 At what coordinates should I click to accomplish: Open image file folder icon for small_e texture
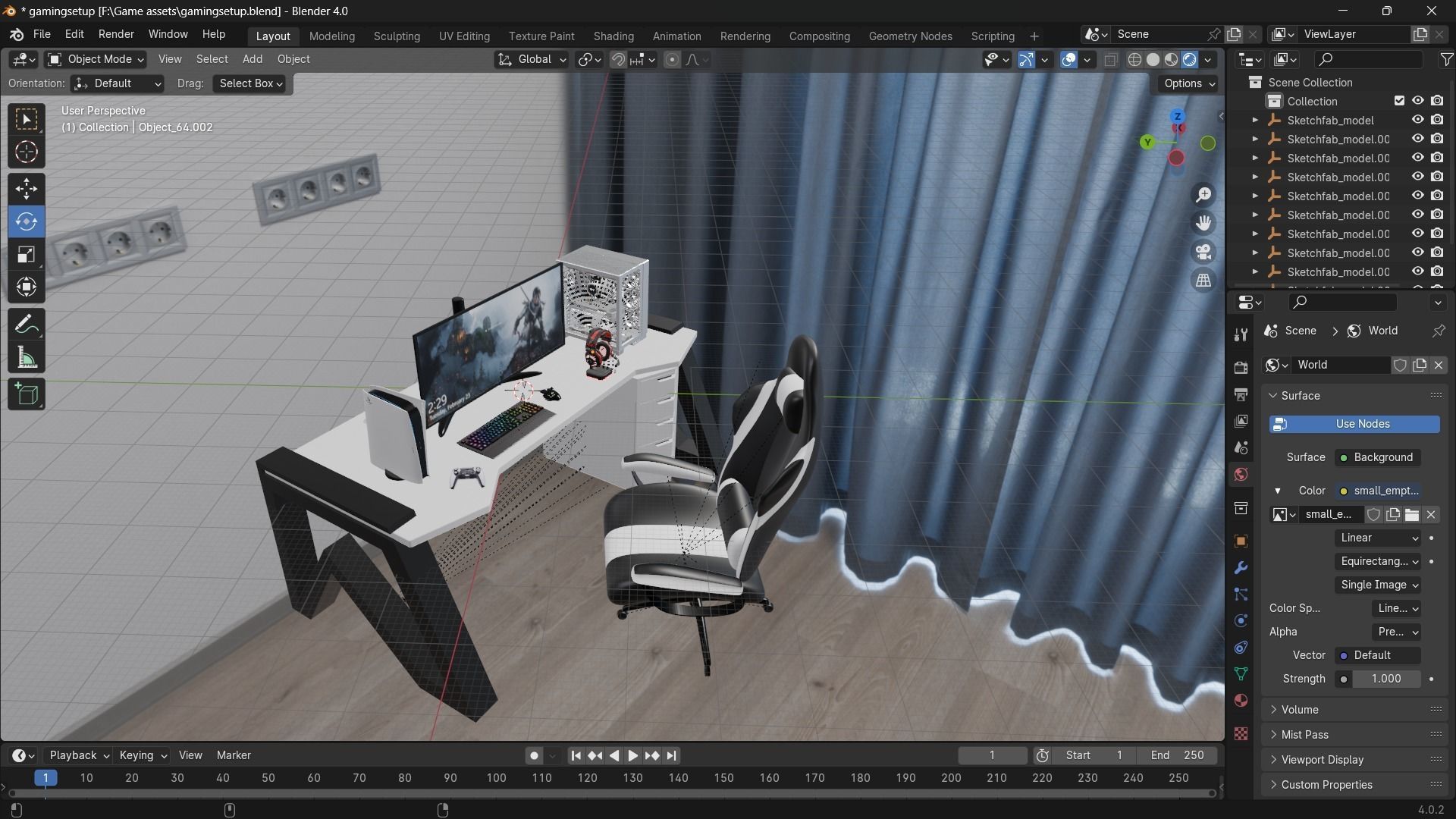tap(1412, 515)
